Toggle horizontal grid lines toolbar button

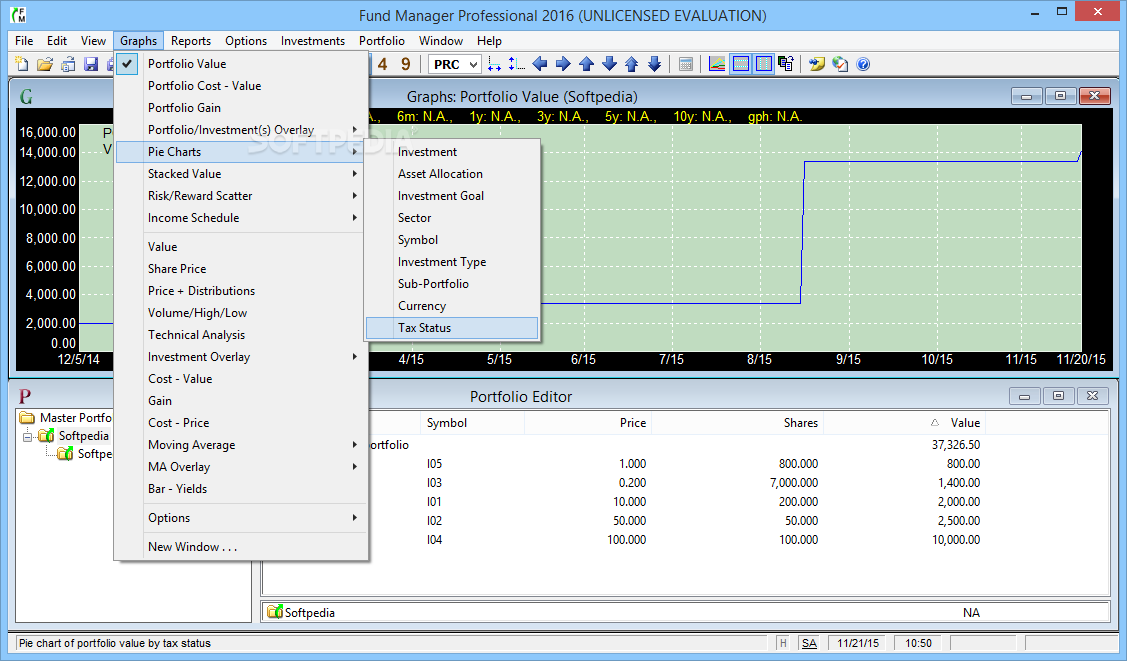pyautogui.click(x=740, y=64)
